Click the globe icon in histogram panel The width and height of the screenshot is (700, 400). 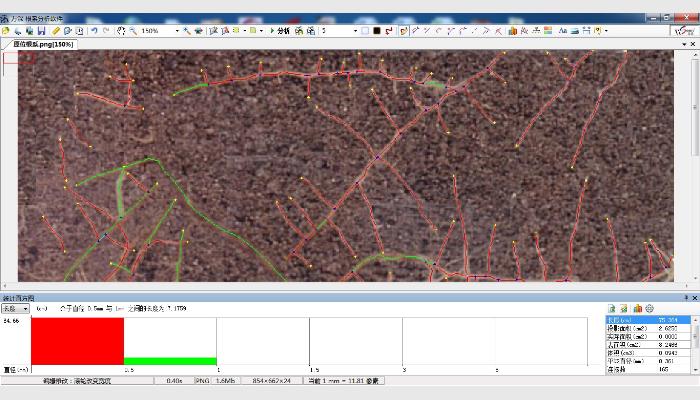(649, 309)
